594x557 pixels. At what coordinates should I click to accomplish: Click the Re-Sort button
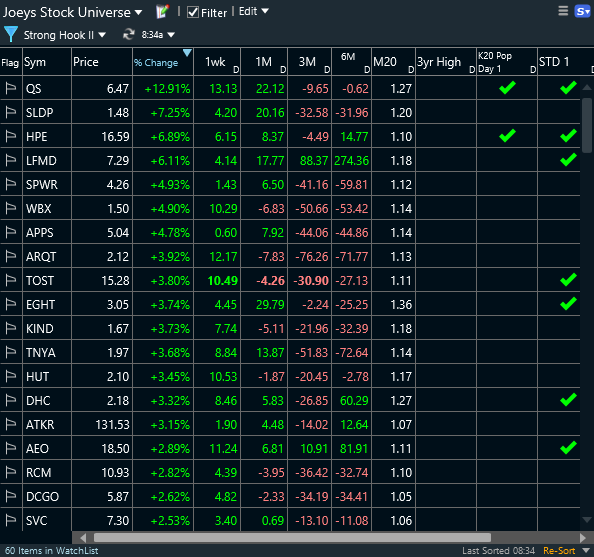point(559,550)
